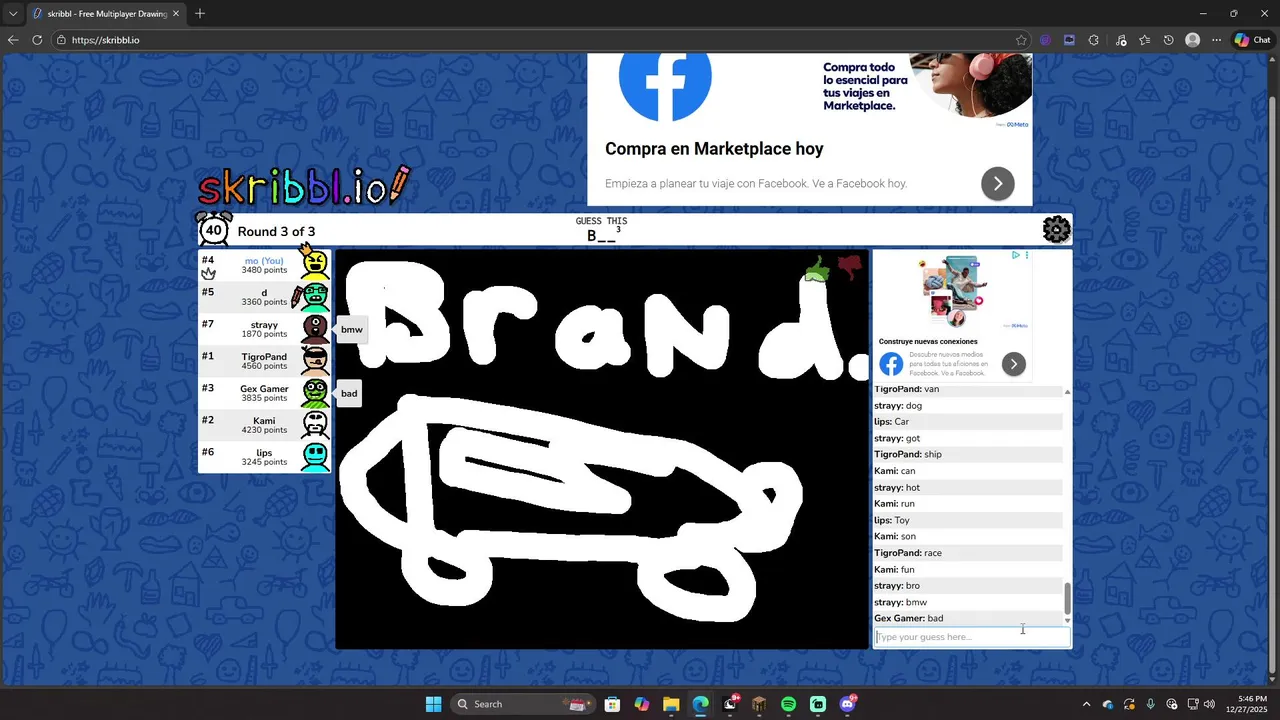Open the skribbl.io settings gear
This screenshot has width=1280, height=720.
pyautogui.click(x=1056, y=230)
